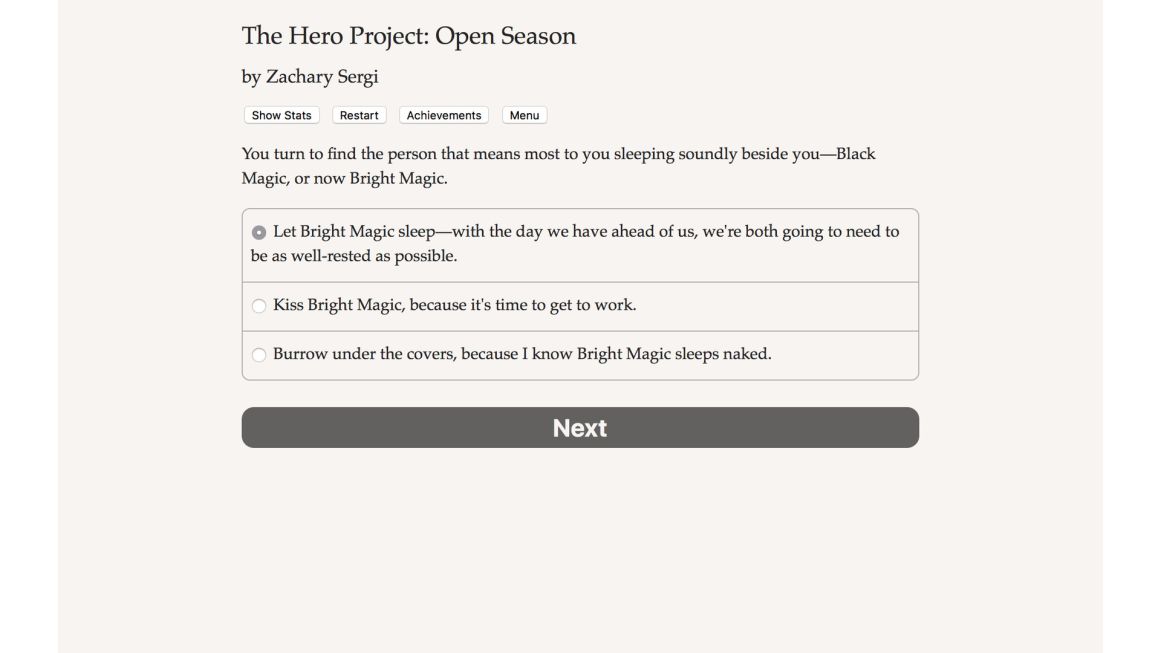This screenshot has height=653, width=1160.
Task: Click the author line 'by Zachary Sergi'
Action: (x=310, y=77)
